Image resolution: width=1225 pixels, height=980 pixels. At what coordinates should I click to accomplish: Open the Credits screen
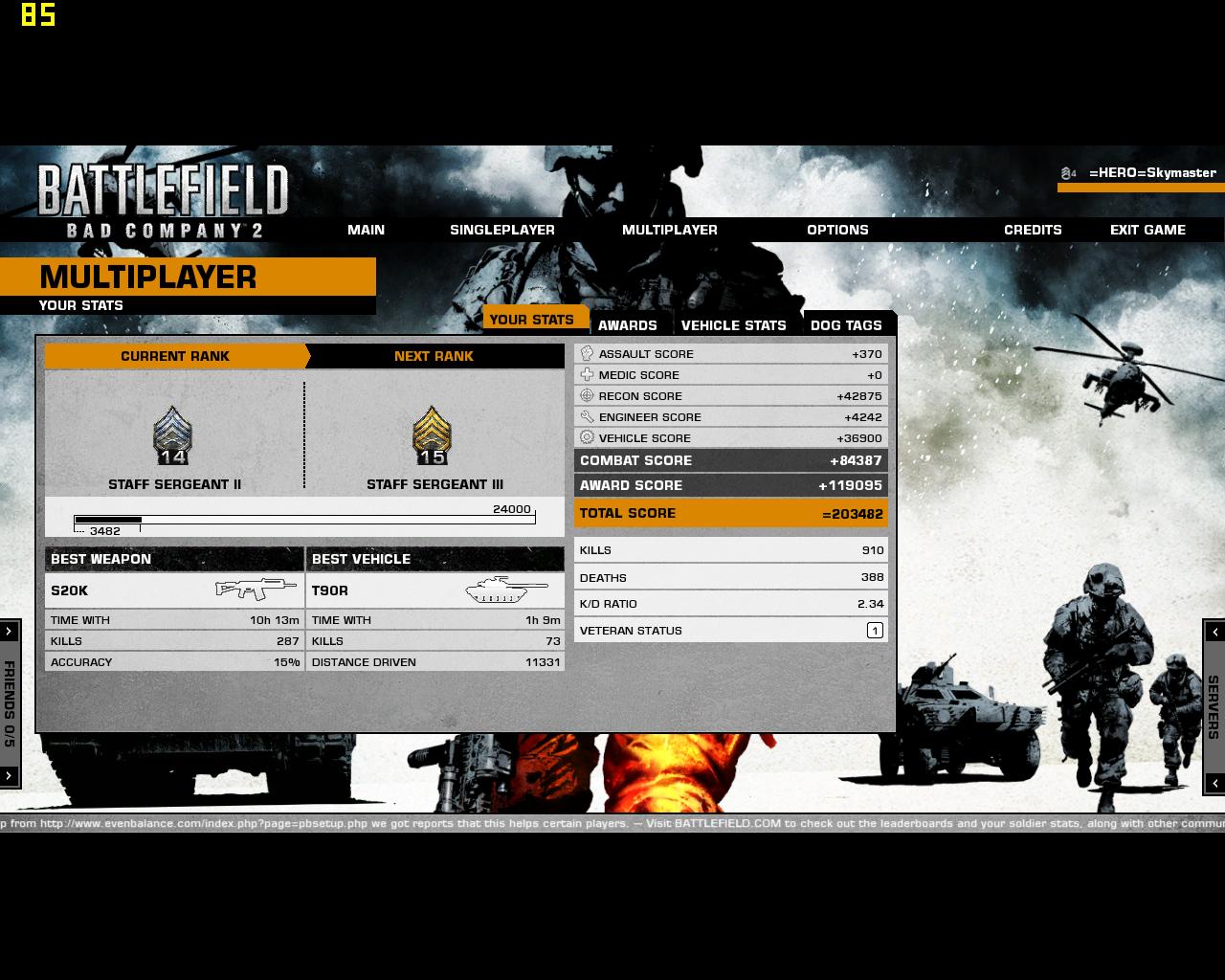pos(1033,230)
